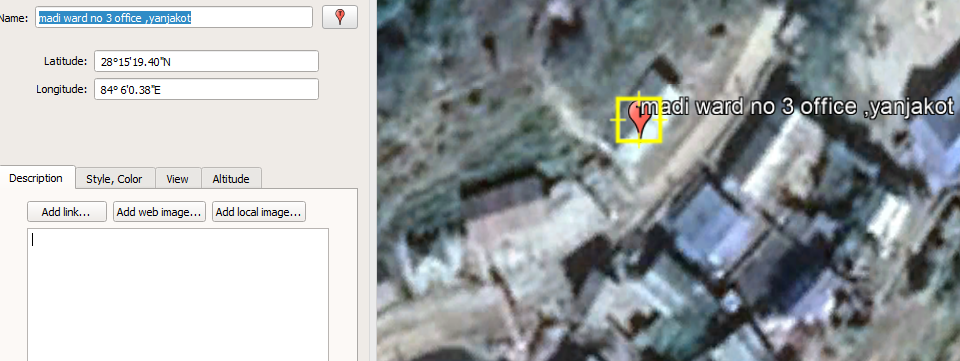Open the Altitude tab

231,179
